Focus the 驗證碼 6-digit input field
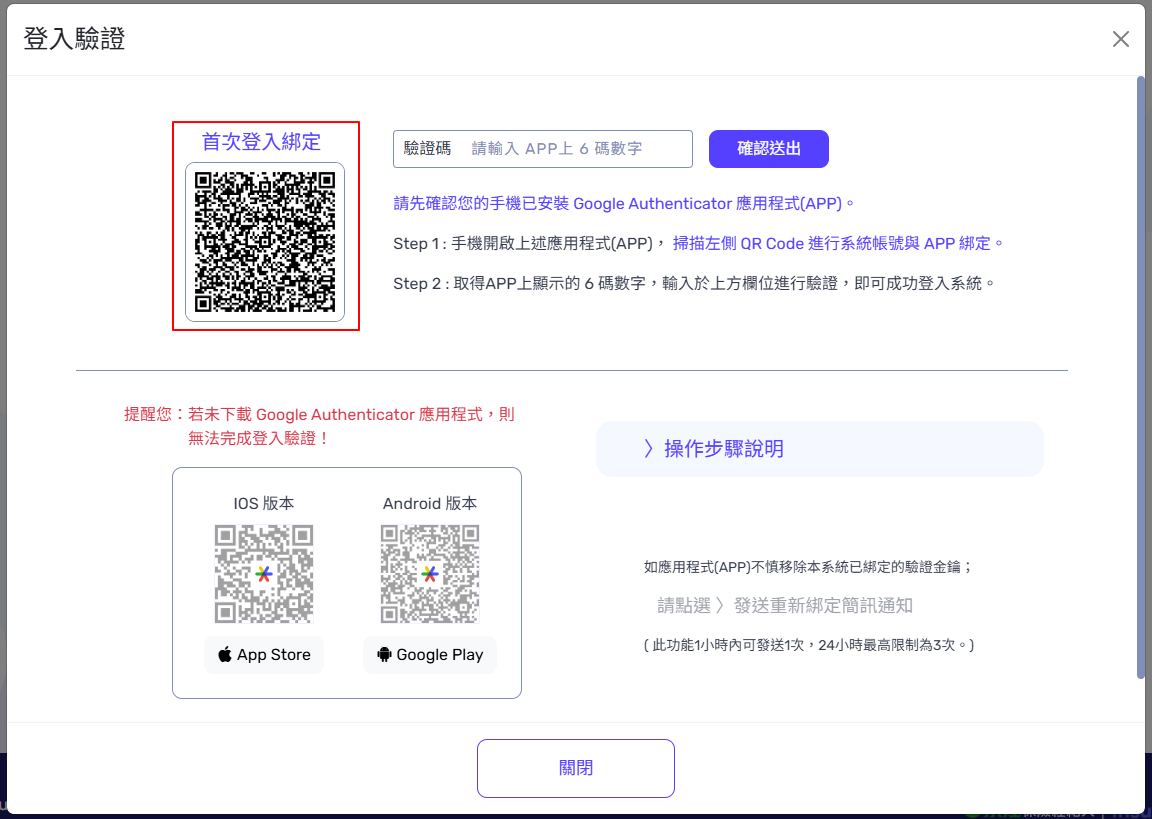 pos(575,149)
